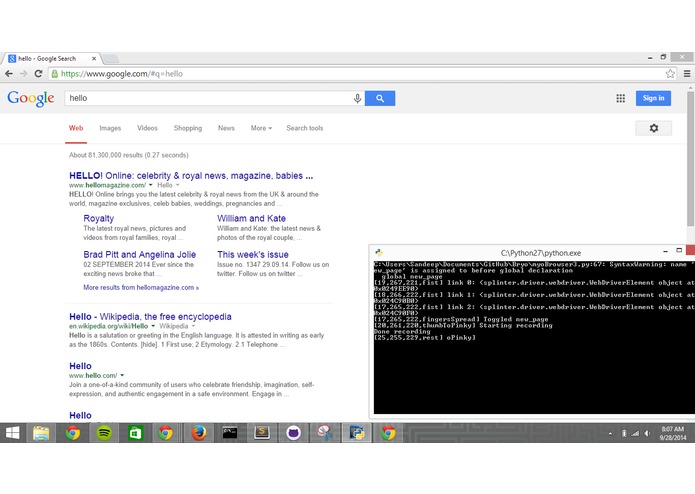Switch to Videos results
Image resolution: width=695 pixels, height=494 pixels.
(147, 128)
